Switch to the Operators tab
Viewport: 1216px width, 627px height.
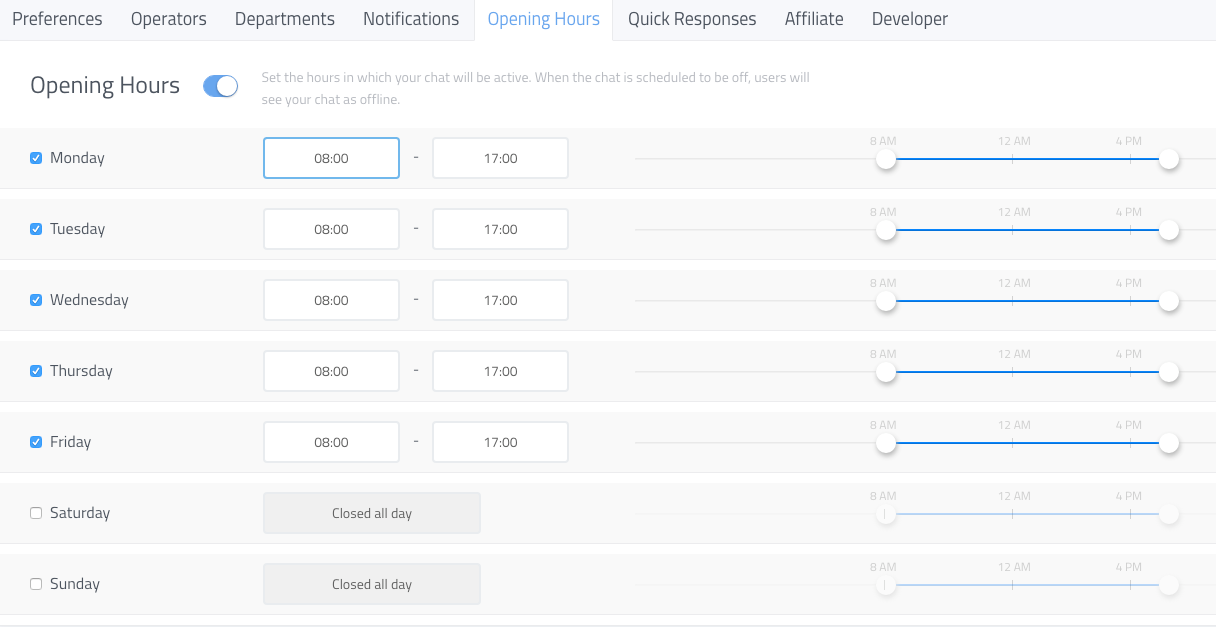(x=168, y=19)
